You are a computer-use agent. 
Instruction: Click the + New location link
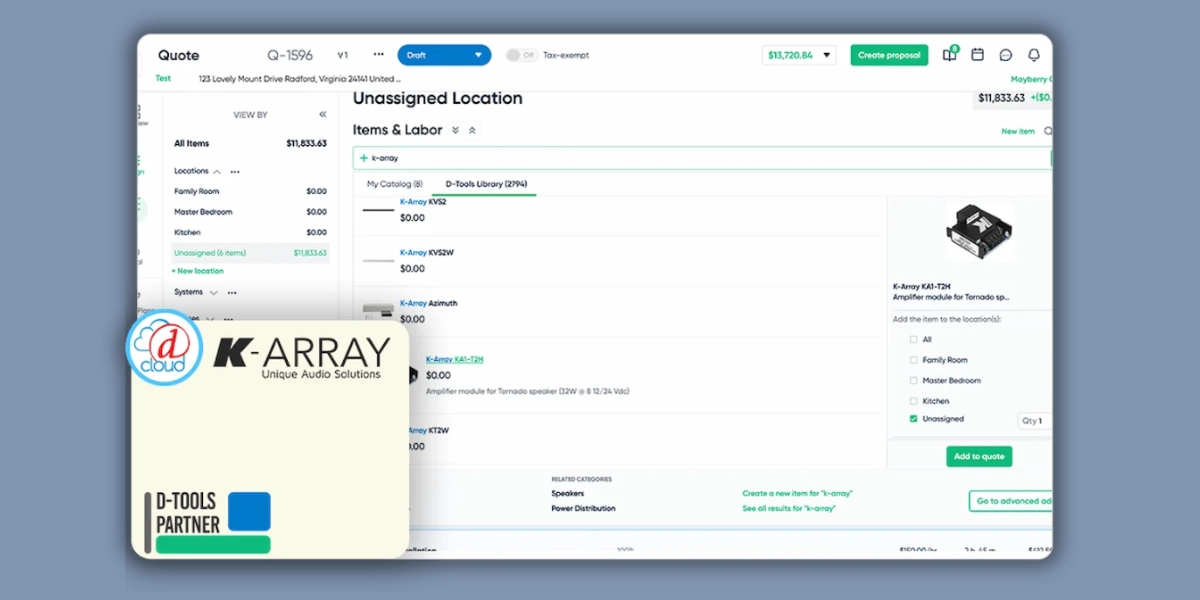pyautogui.click(x=198, y=271)
